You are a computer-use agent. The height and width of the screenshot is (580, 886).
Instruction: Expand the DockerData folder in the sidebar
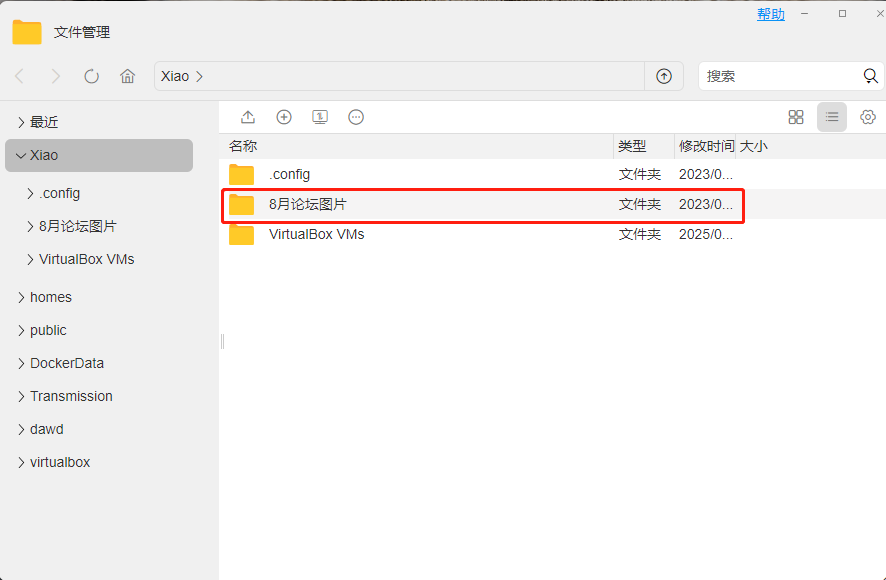[x=21, y=363]
